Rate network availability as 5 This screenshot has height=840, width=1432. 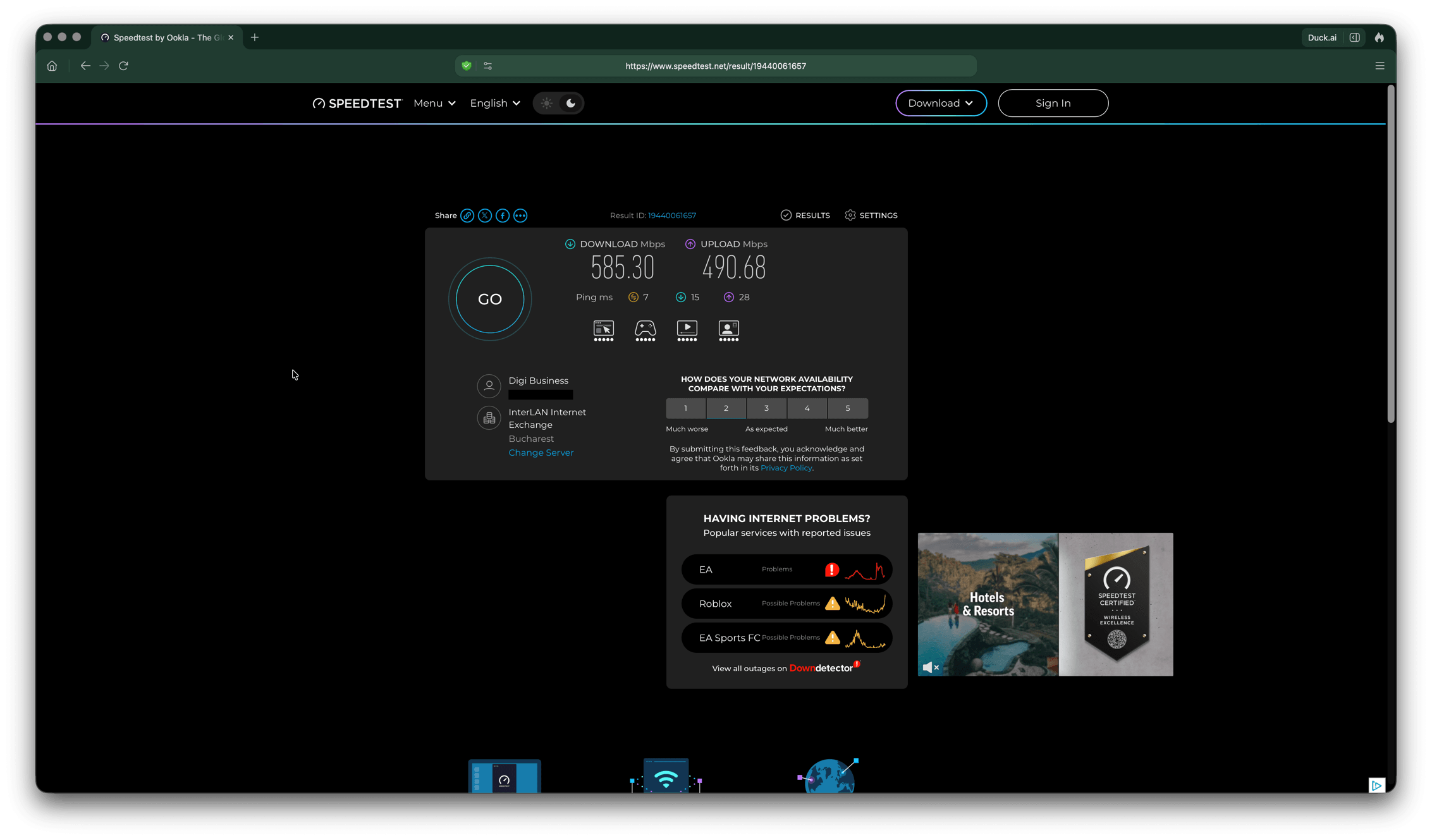848,408
